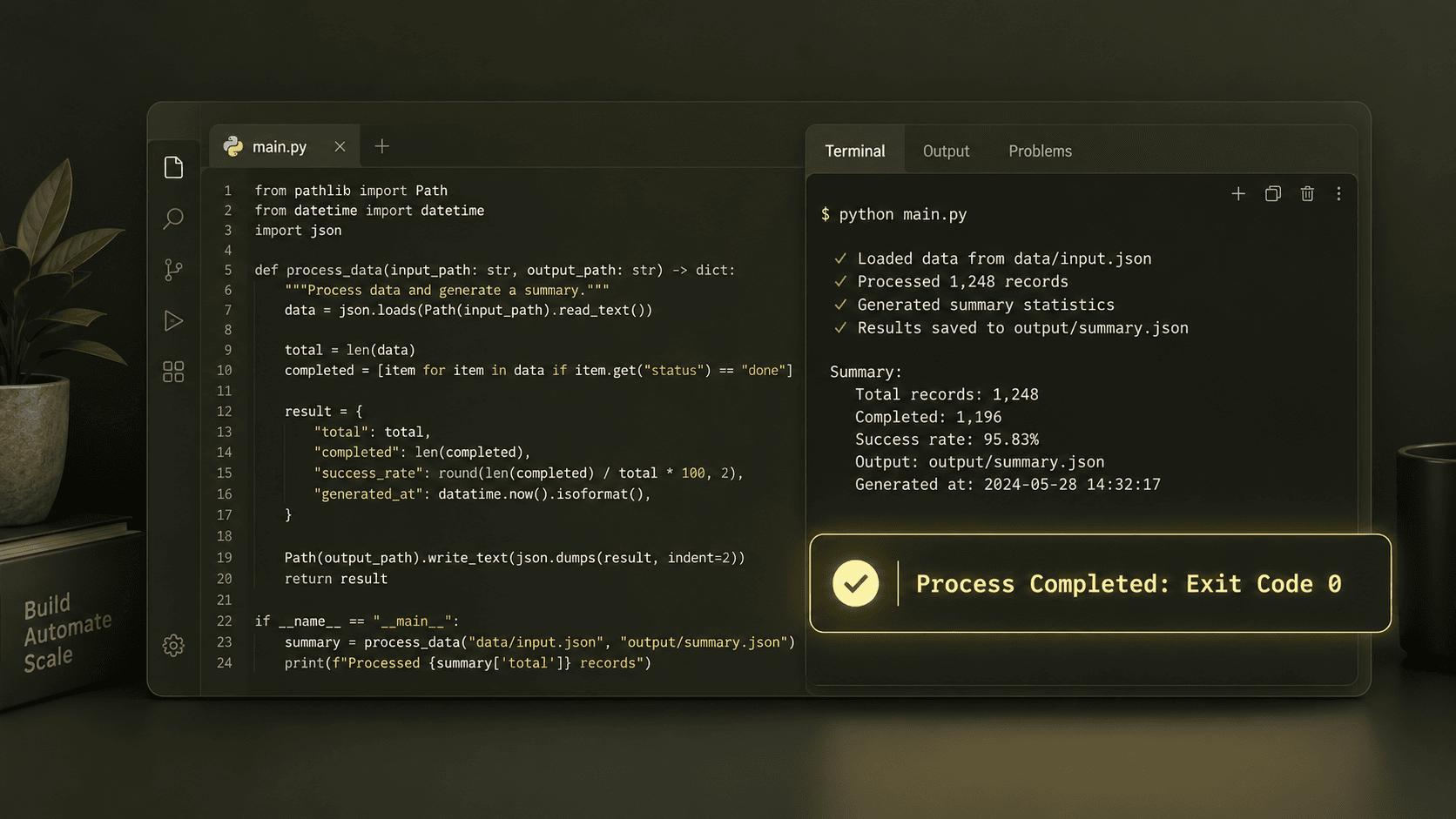
Task: Click the 'print(f"Processed' code line
Action: (x=468, y=662)
